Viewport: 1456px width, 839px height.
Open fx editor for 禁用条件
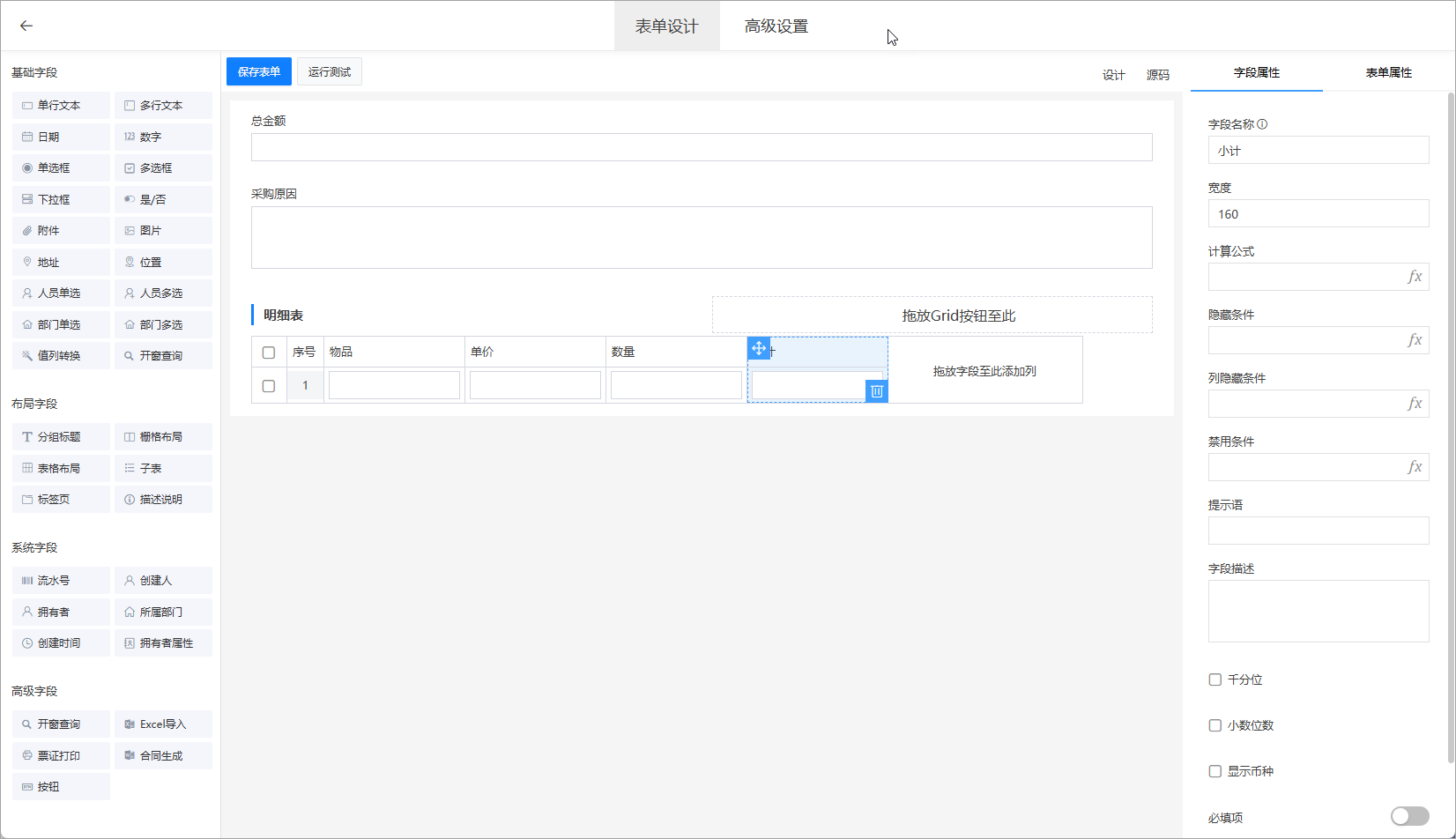[x=1414, y=467]
